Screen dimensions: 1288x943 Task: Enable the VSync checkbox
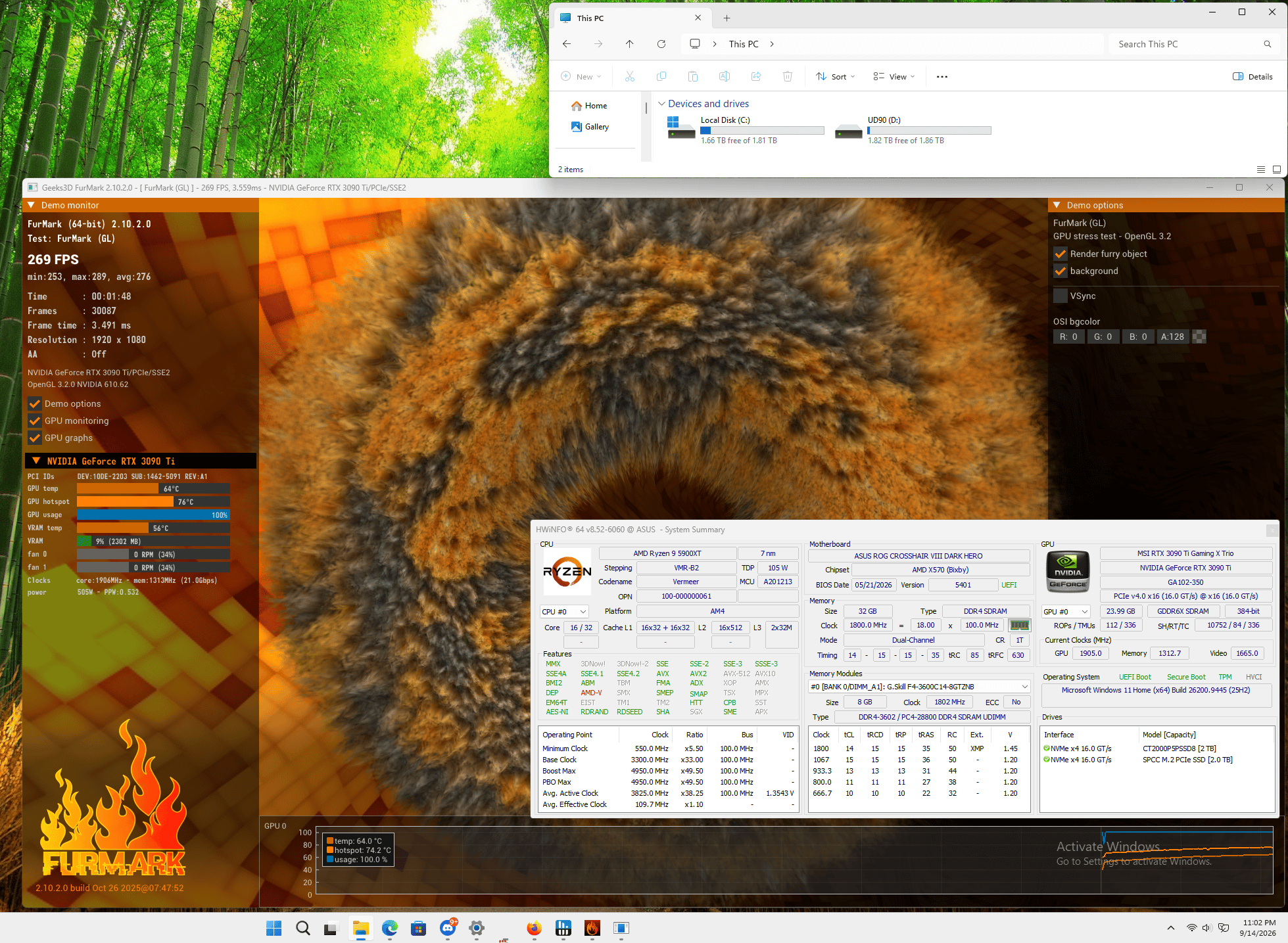[x=1061, y=296]
